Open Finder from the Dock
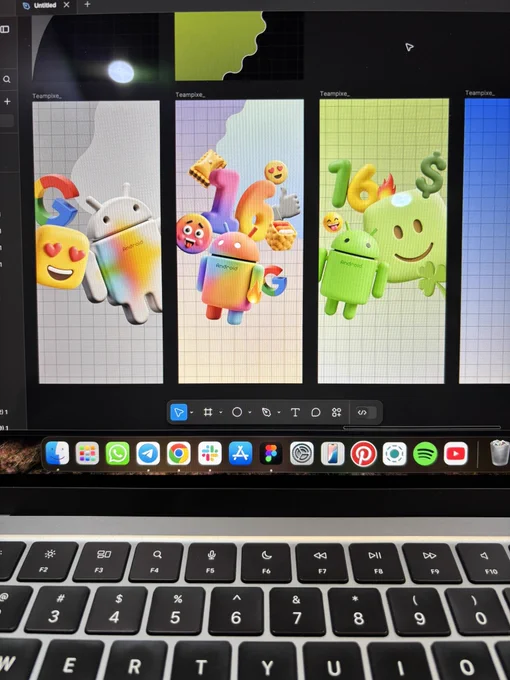 click(57, 453)
